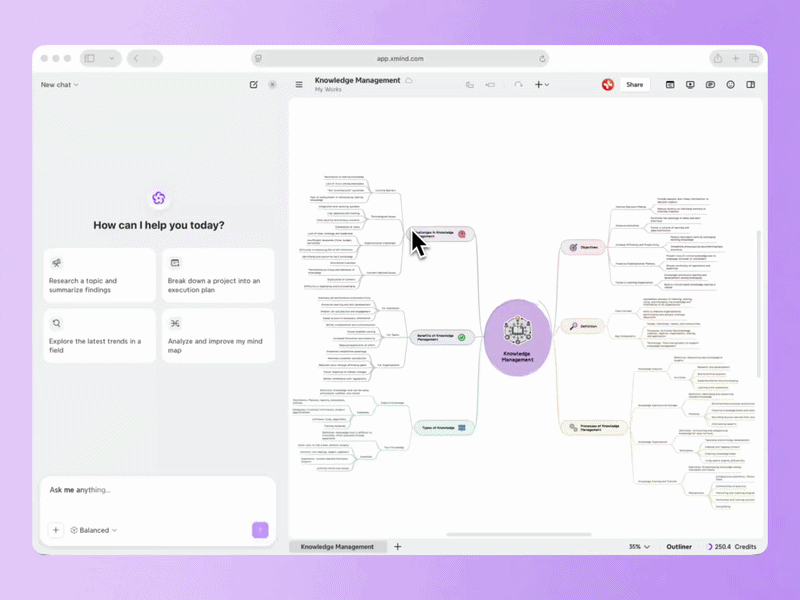Close the AI chat panel
Screen dimensions: 800x600
pos(272,85)
